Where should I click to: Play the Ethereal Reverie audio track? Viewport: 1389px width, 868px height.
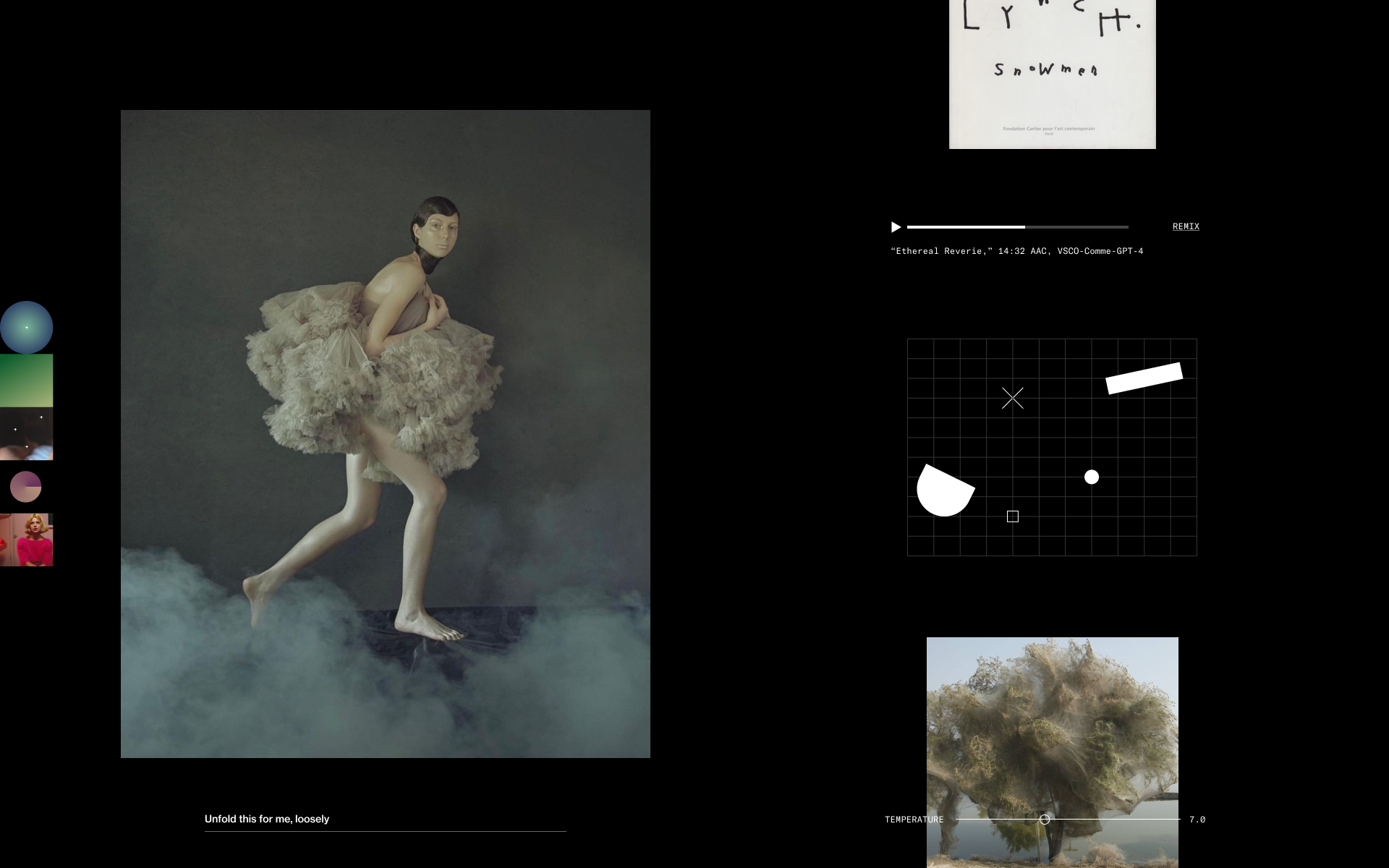[896, 227]
